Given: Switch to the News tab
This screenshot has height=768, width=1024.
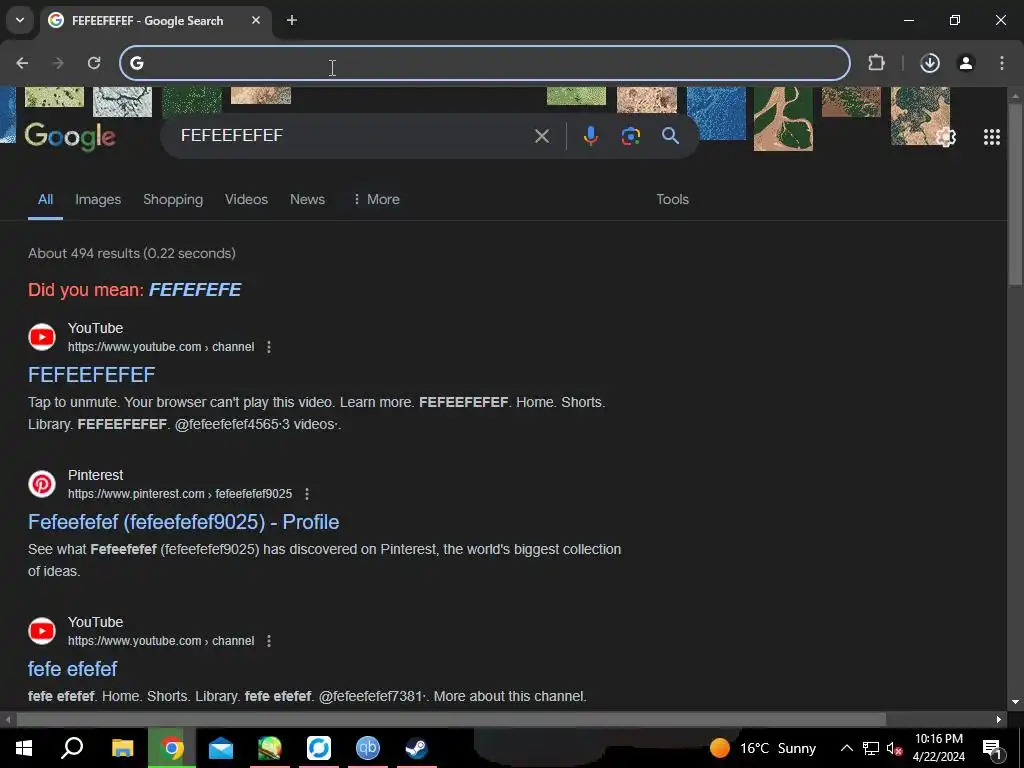Looking at the screenshot, I should 307,199.
